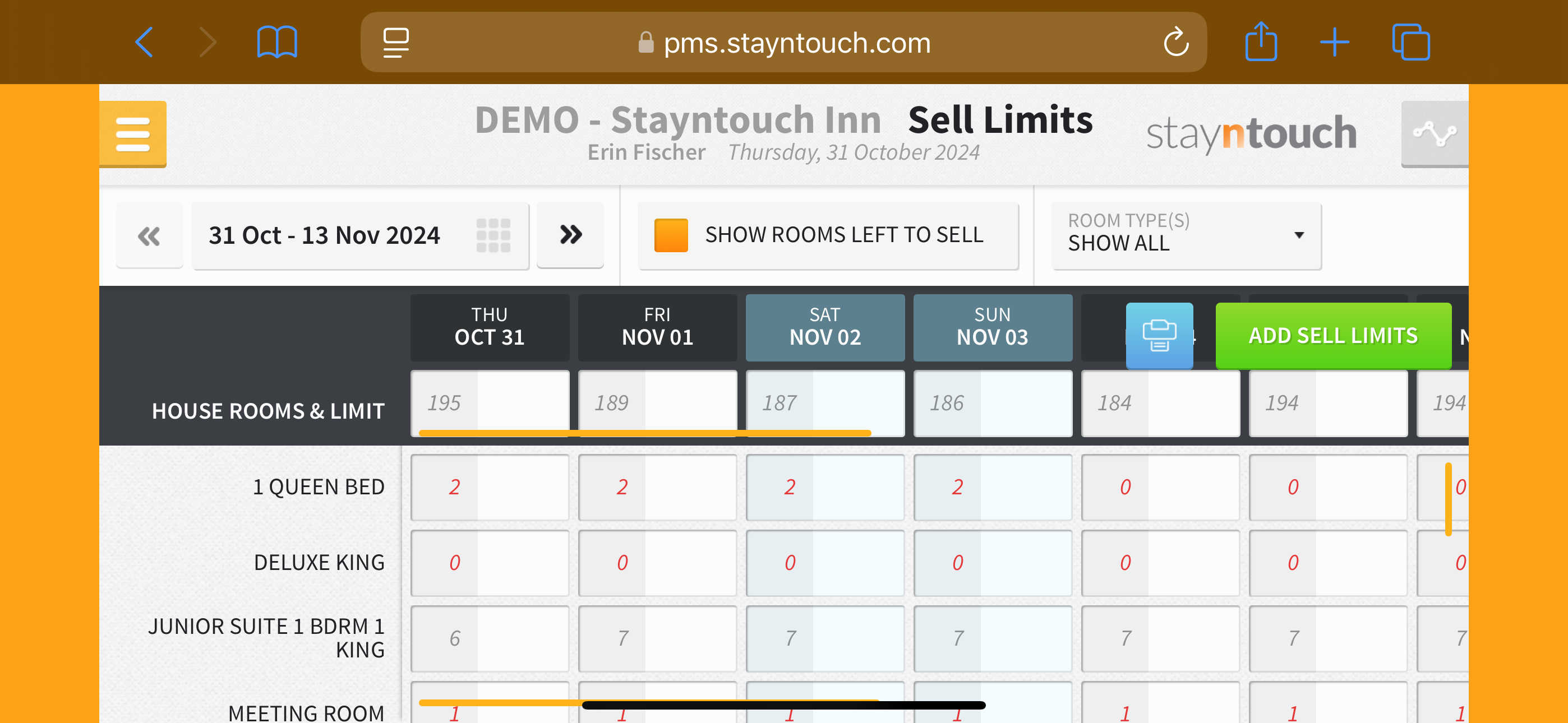
Task: Click the print icon button
Action: [x=1159, y=335]
